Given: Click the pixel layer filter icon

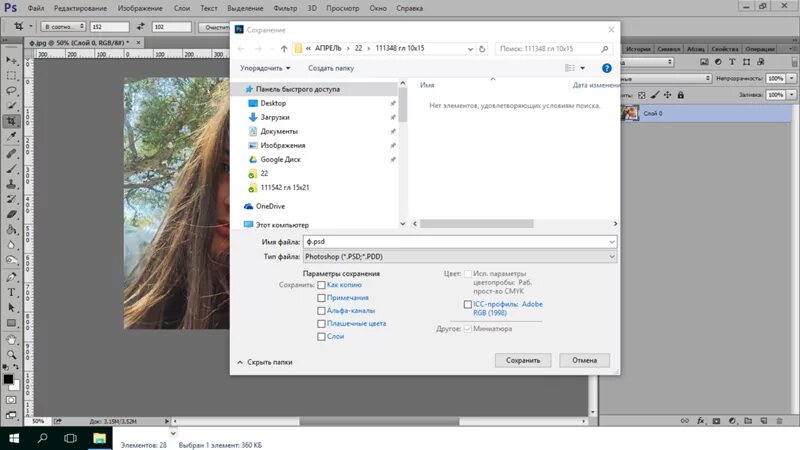Looking at the screenshot, I should tap(704, 62).
